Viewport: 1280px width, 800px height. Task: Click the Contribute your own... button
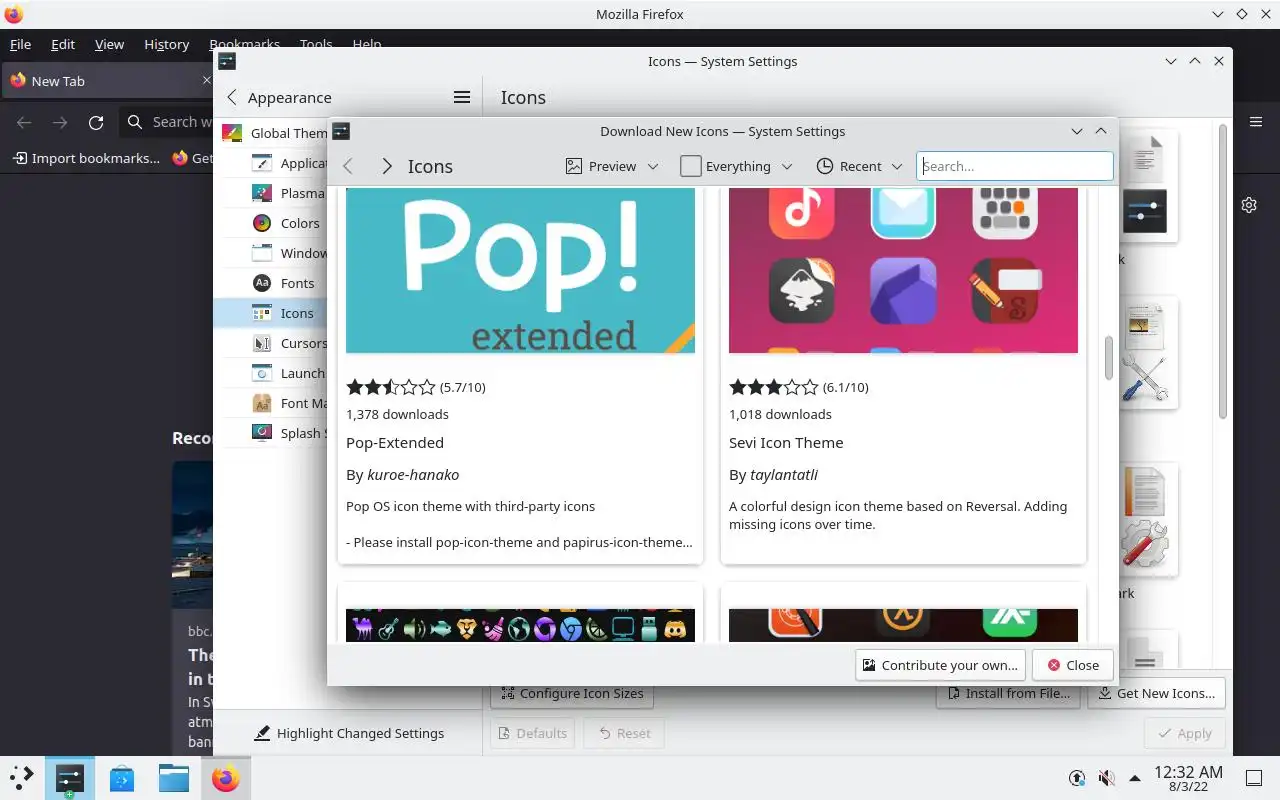point(940,665)
